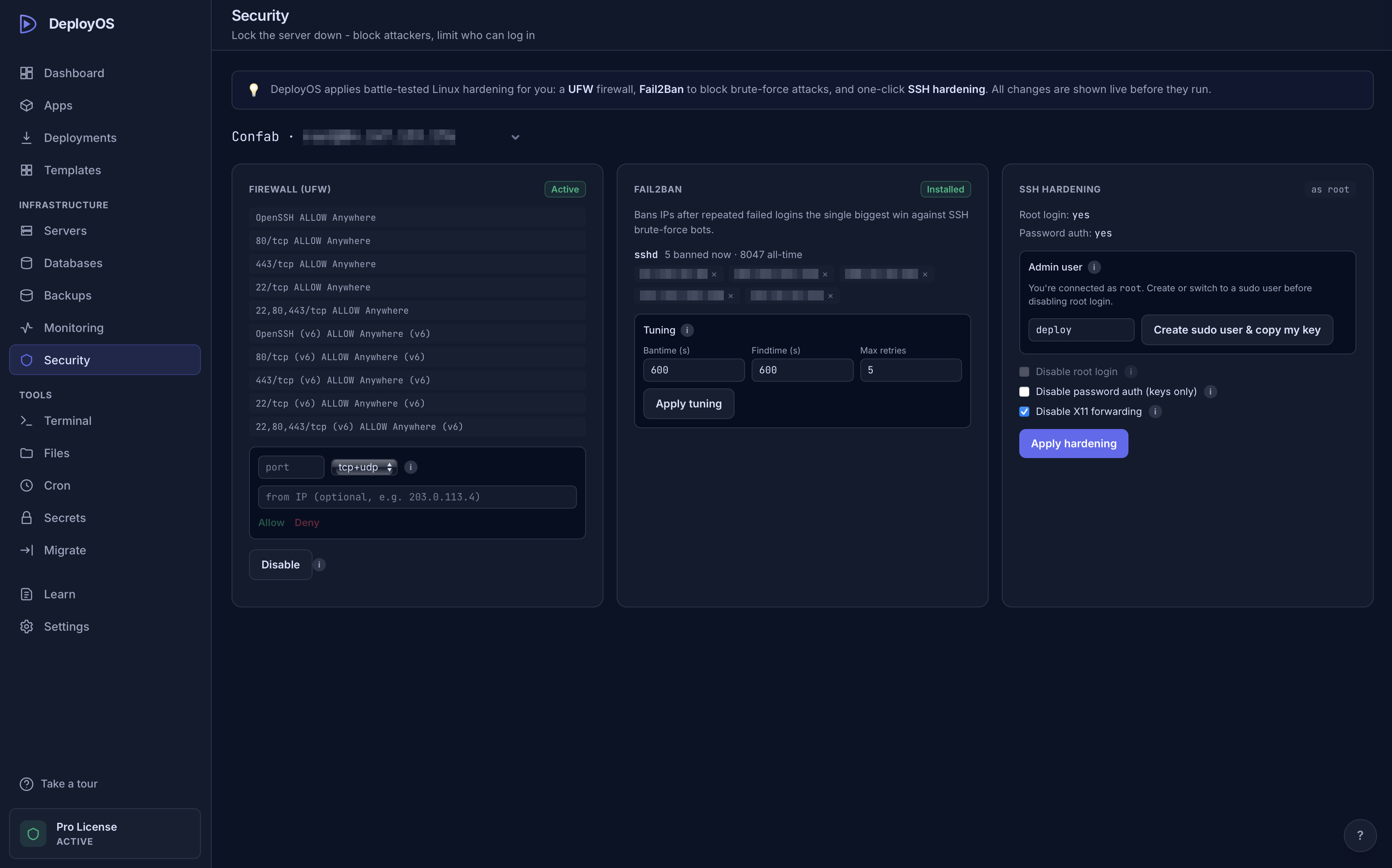Select the 22,80,443/tcp (v6) rule
The image size is (1392, 868).
[417, 427]
